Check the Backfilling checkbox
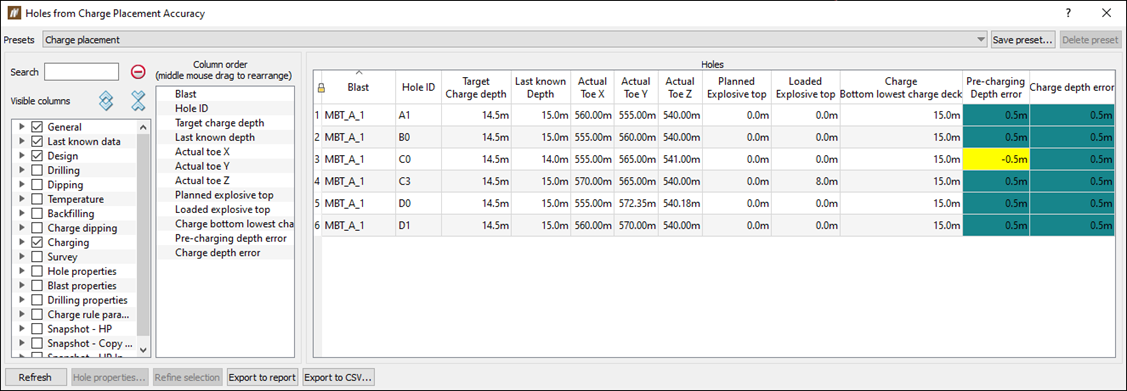1127x391 pixels. [x=37, y=213]
